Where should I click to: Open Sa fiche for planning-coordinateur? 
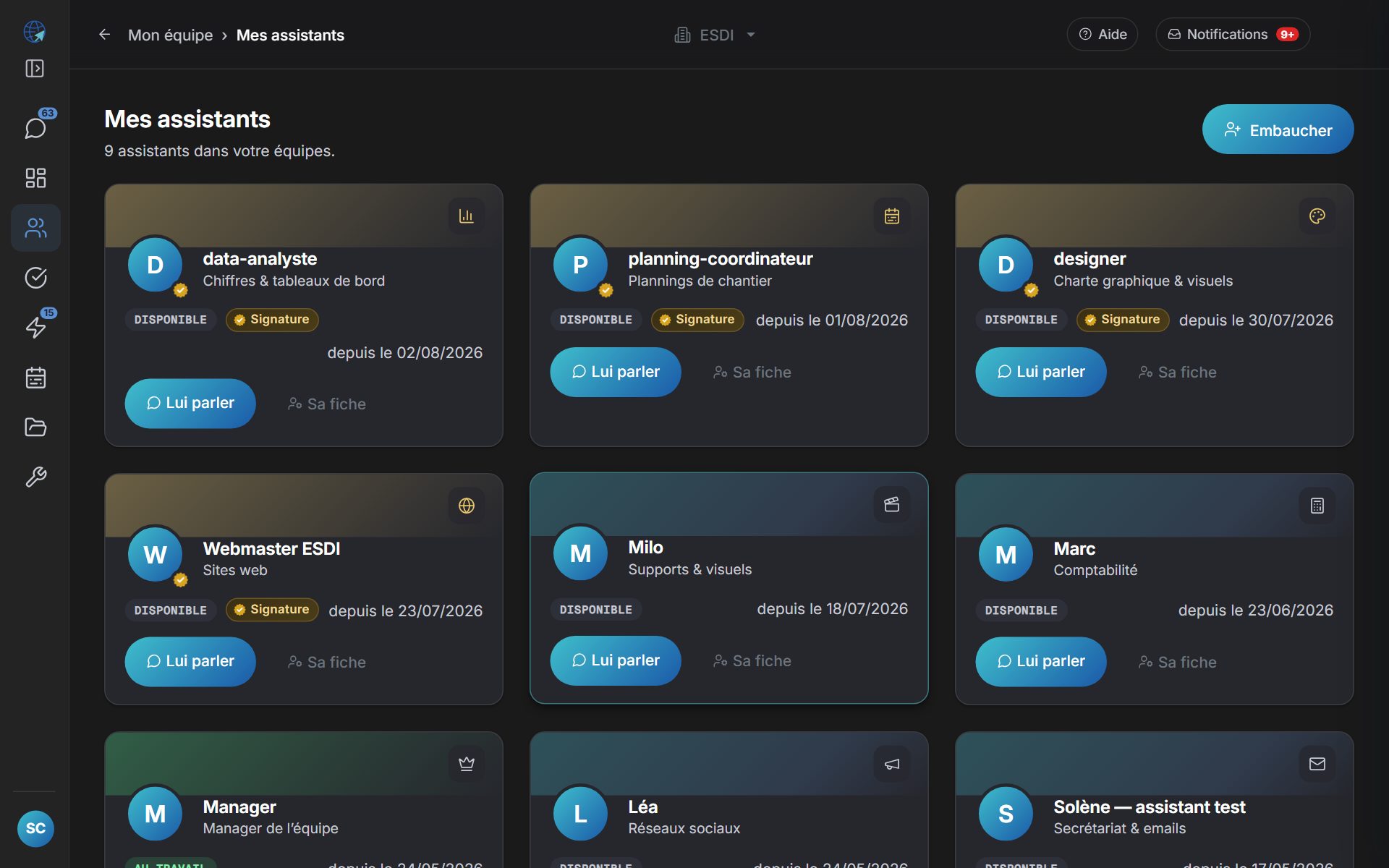(752, 373)
